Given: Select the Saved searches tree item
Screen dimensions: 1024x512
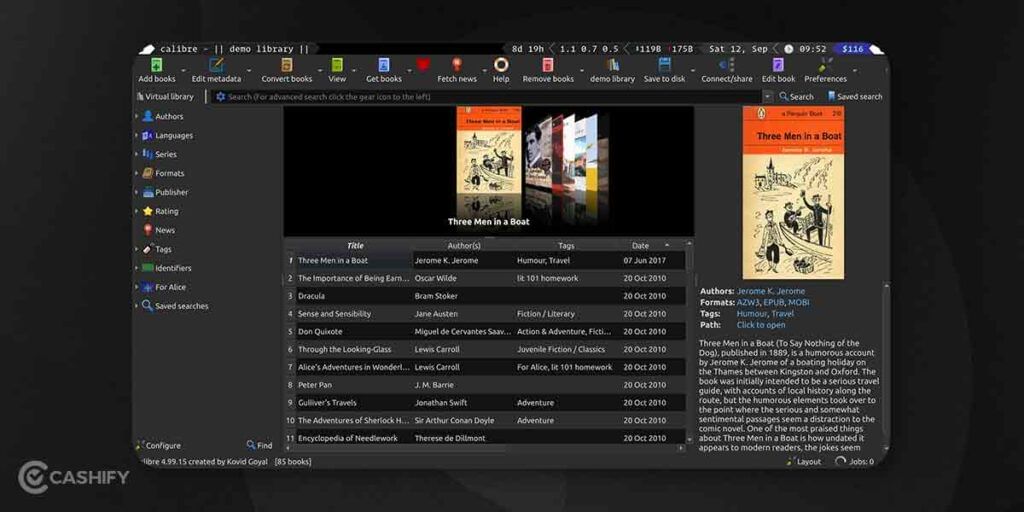Looking at the screenshot, I should coord(175,306).
